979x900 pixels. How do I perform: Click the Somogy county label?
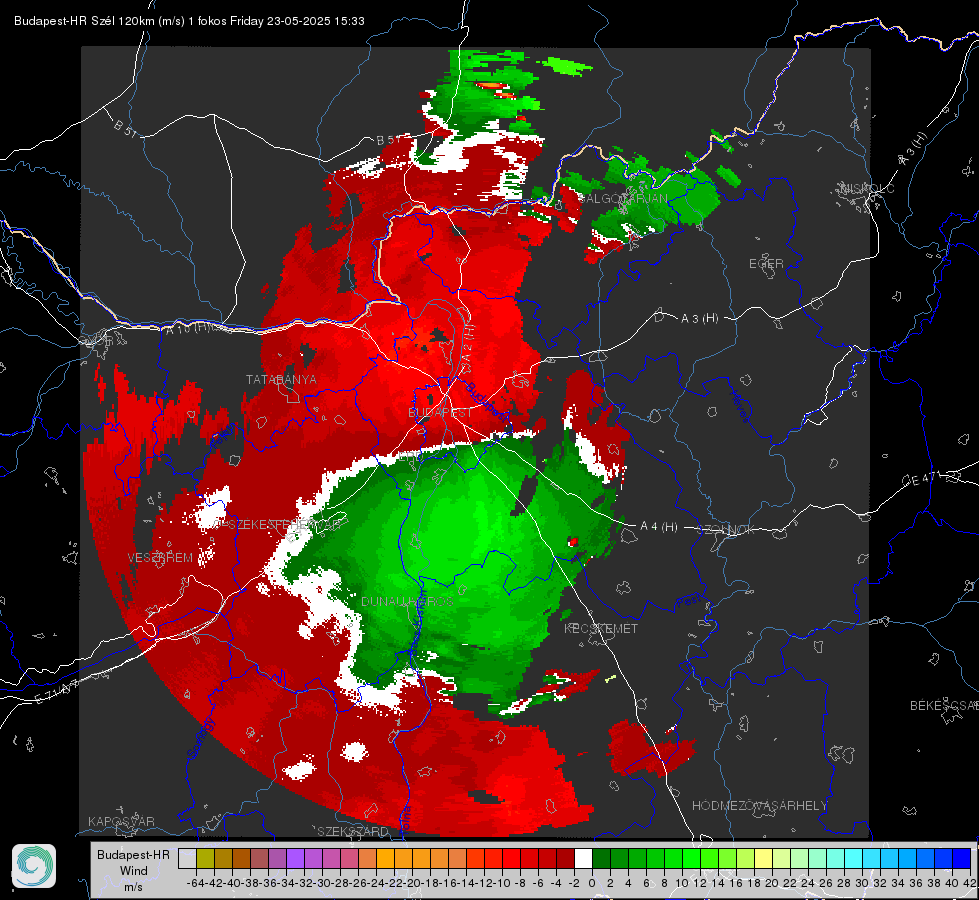point(201,738)
